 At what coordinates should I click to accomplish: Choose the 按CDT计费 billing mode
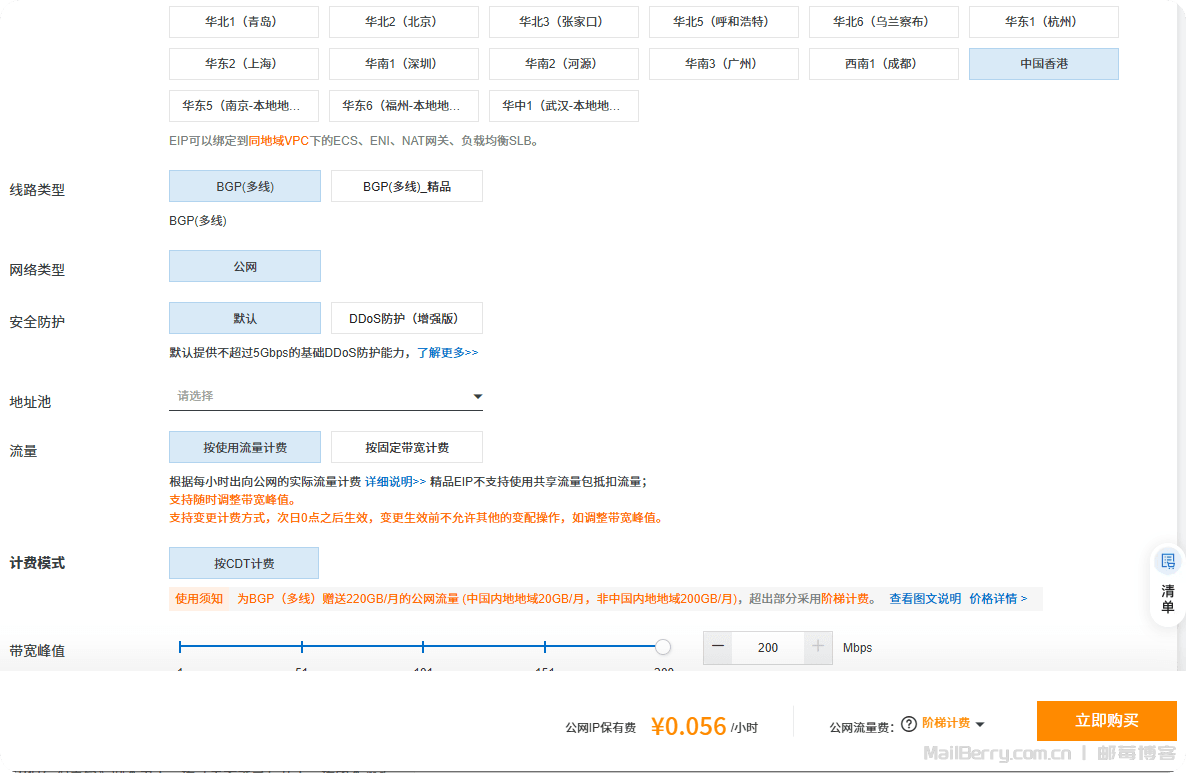click(244, 563)
